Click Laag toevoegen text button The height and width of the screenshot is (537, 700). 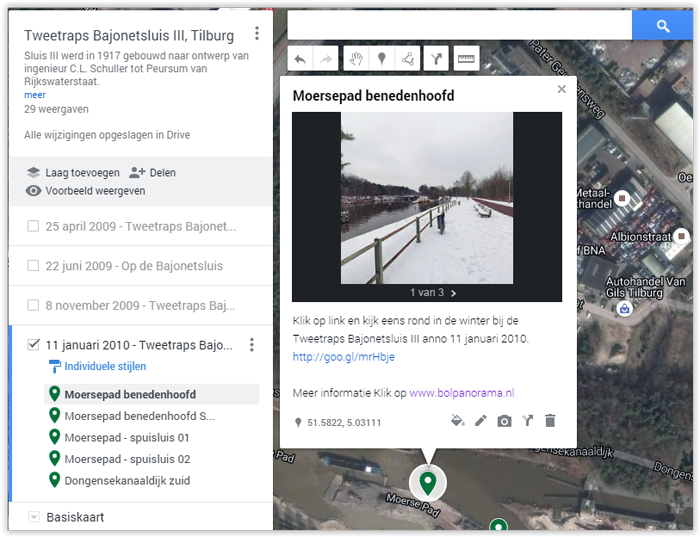(x=83, y=172)
